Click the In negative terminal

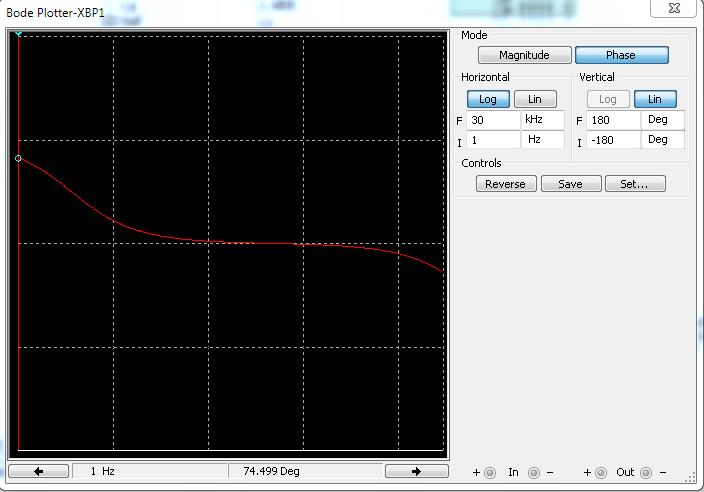pyautogui.click(x=534, y=473)
